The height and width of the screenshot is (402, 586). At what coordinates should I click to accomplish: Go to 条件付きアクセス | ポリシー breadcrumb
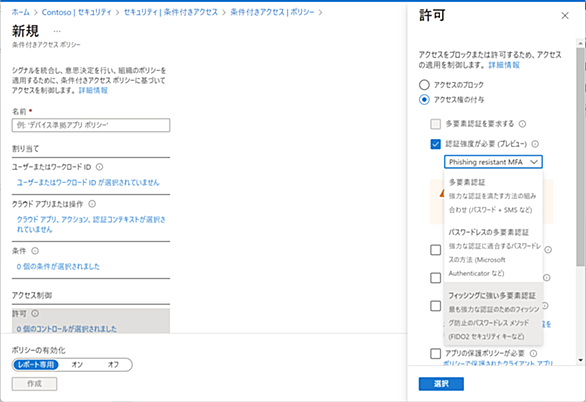[272, 12]
